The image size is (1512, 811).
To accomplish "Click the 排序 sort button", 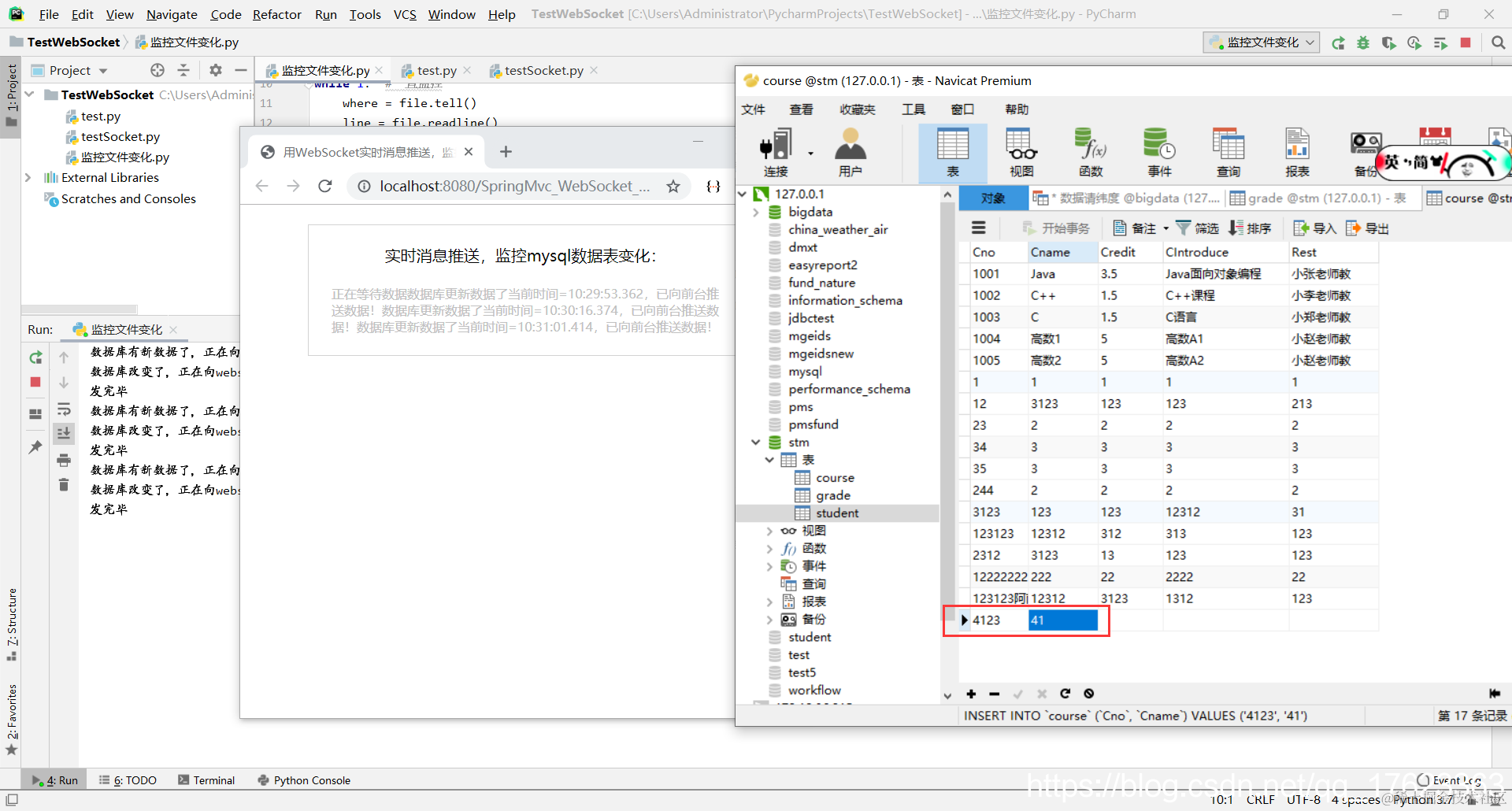I will point(1250,228).
